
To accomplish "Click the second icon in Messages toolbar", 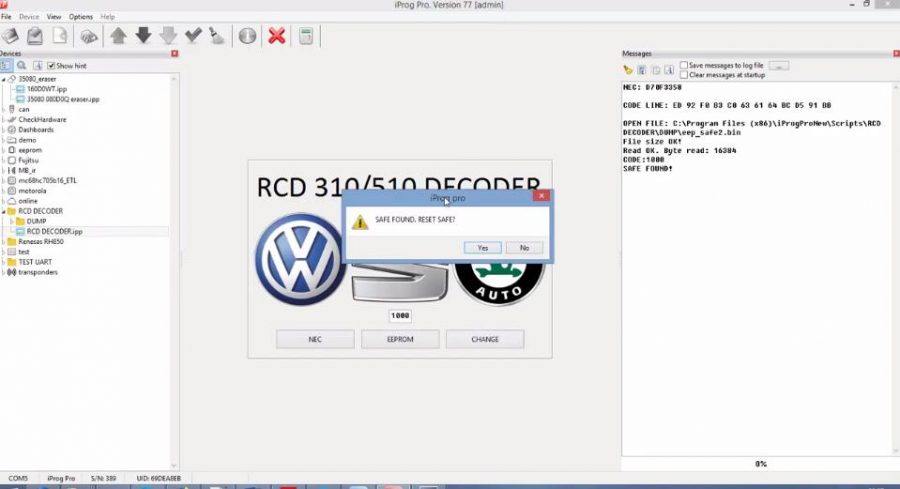I will point(642,70).
